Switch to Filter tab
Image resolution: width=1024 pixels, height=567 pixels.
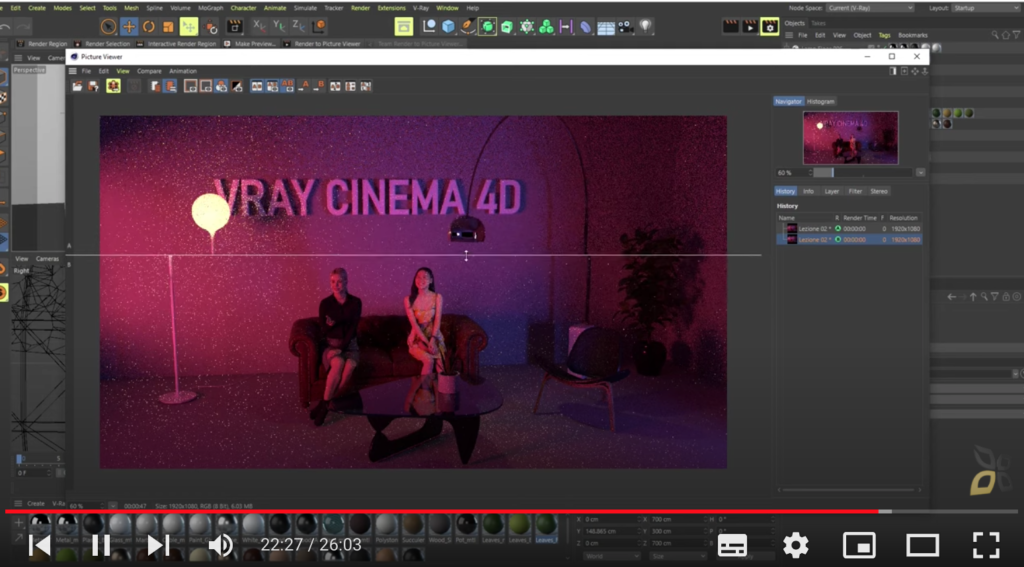(855, 191)
